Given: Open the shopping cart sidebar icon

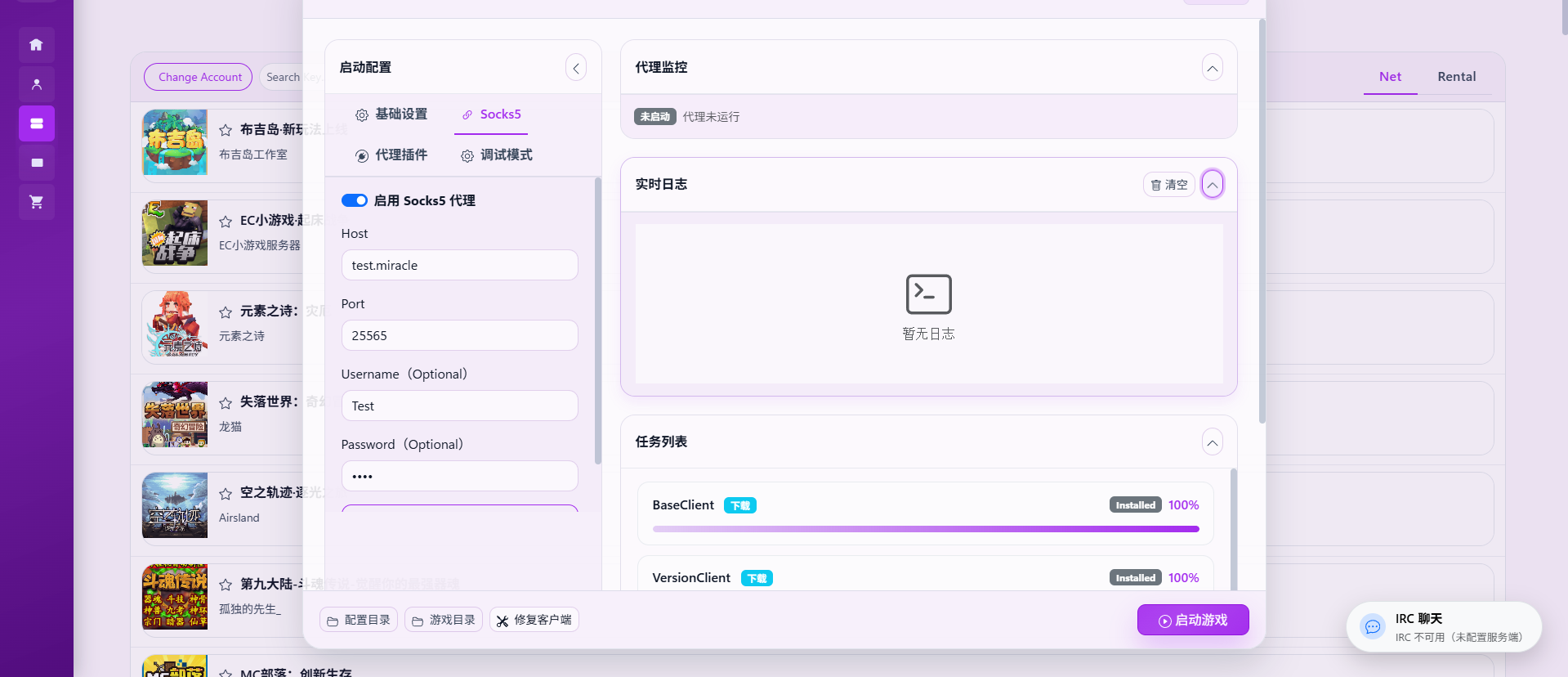Looking at the screenshot, I should click(37, 202).
